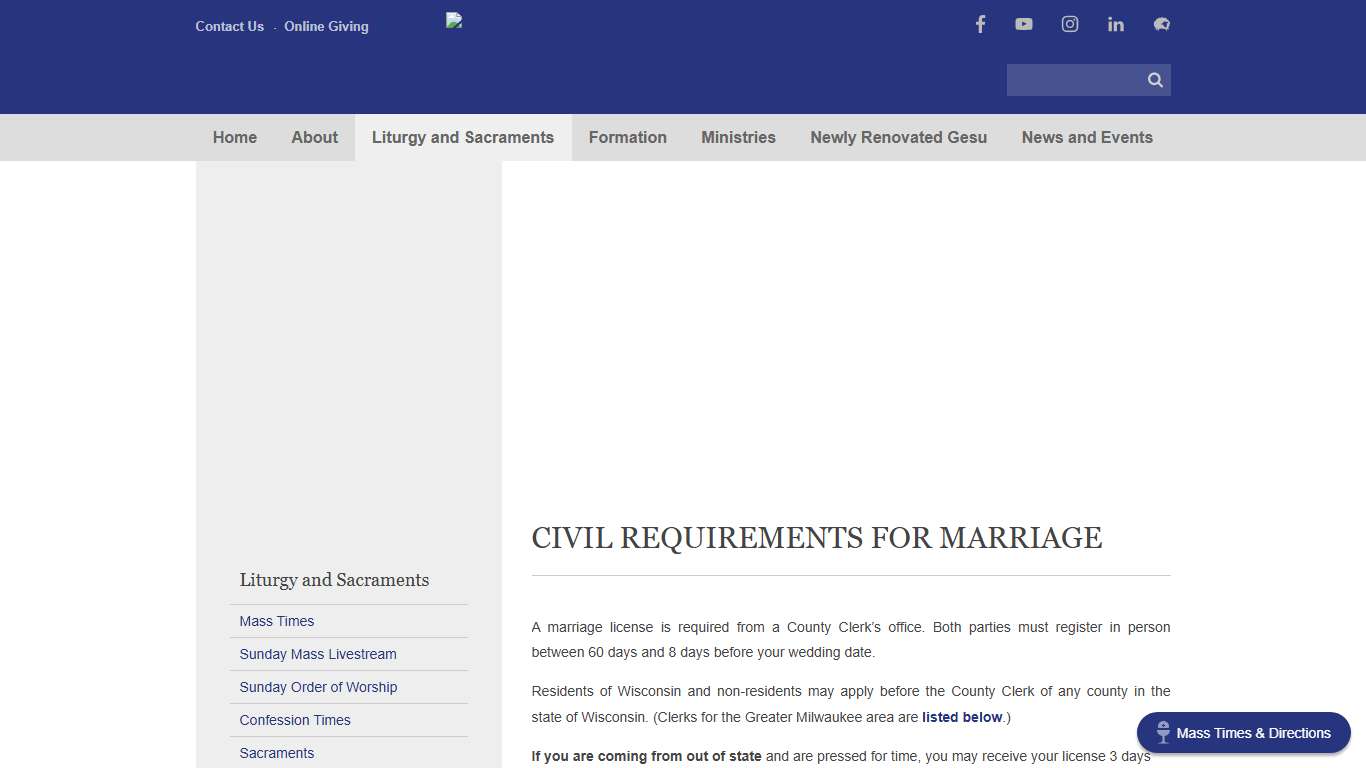Viewport: 1366px width, 768px height.
Task: Open the Contact Us page
Action: pyautogui.click(x=229, y=26)
